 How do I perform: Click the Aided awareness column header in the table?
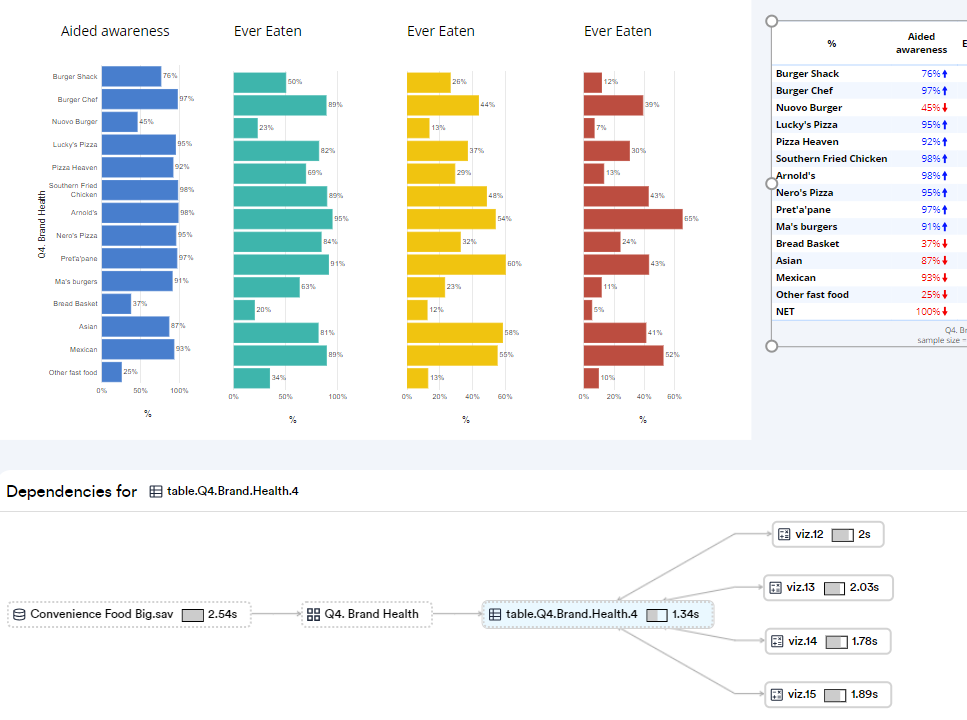click(x=921, y=43)
